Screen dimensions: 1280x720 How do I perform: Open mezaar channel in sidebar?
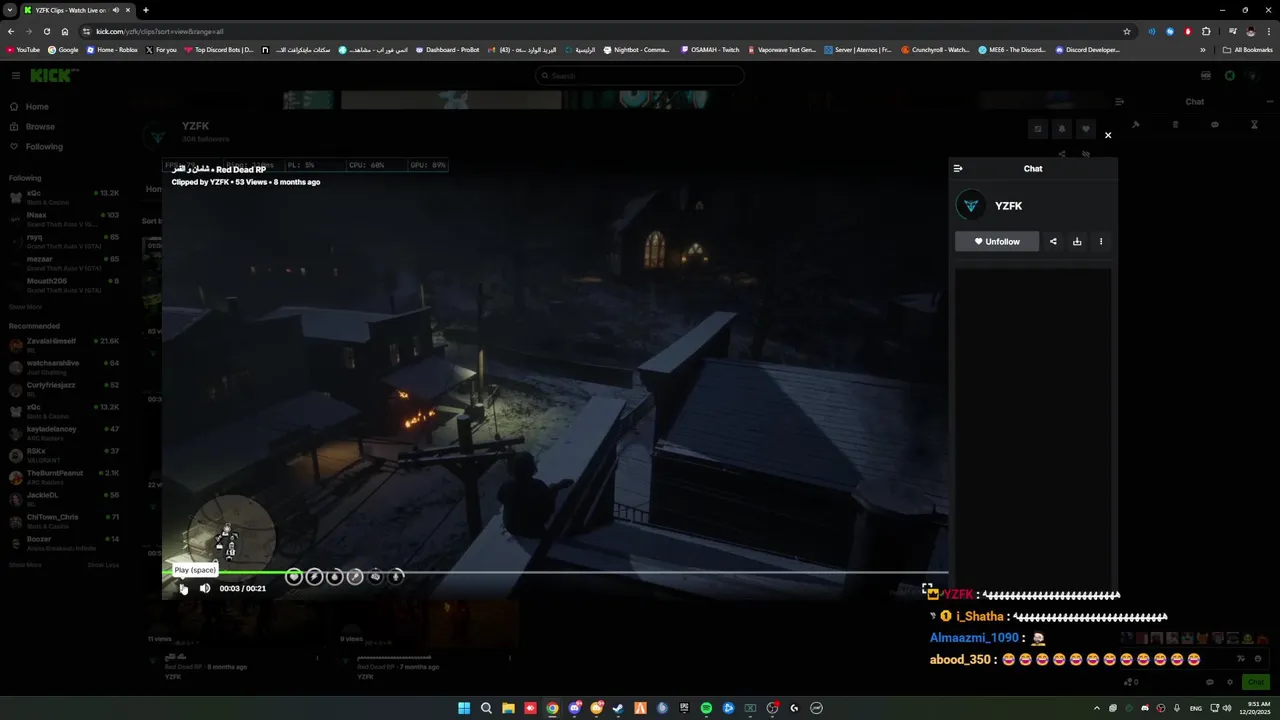64,263
